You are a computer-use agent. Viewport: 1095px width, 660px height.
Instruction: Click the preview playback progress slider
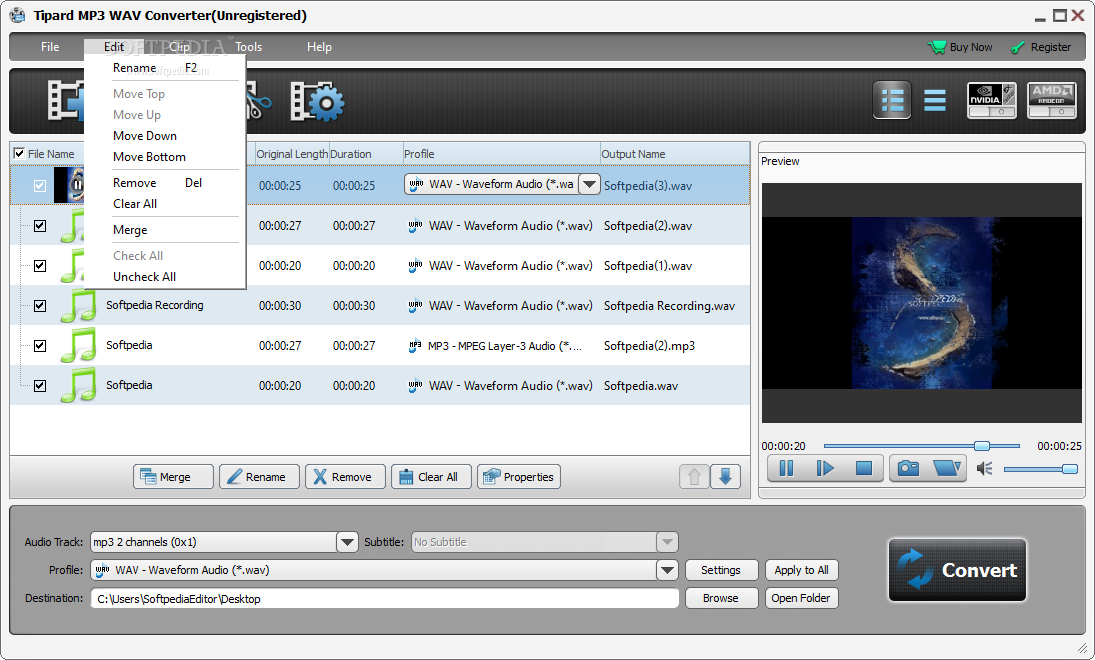pos(922,446)
